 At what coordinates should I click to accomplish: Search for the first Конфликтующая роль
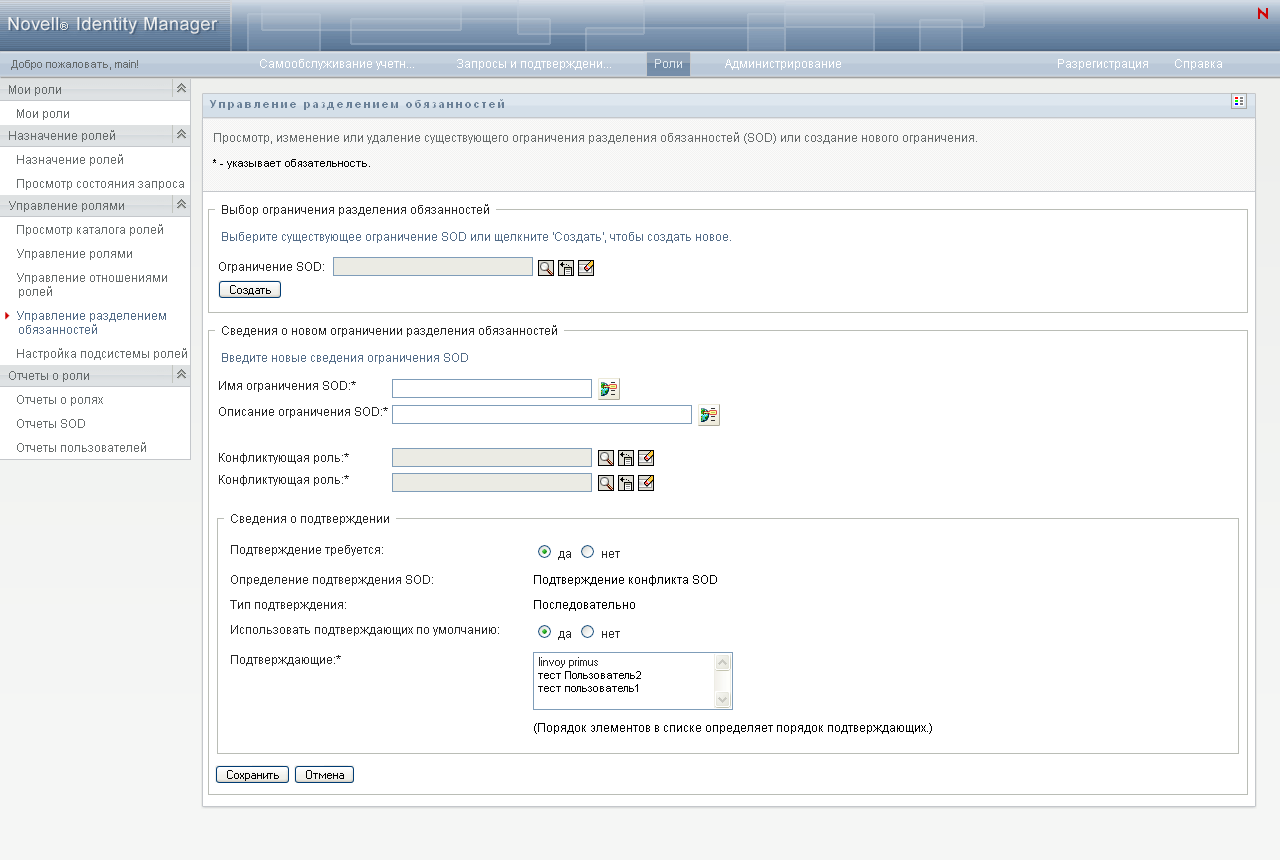[606, 458]
